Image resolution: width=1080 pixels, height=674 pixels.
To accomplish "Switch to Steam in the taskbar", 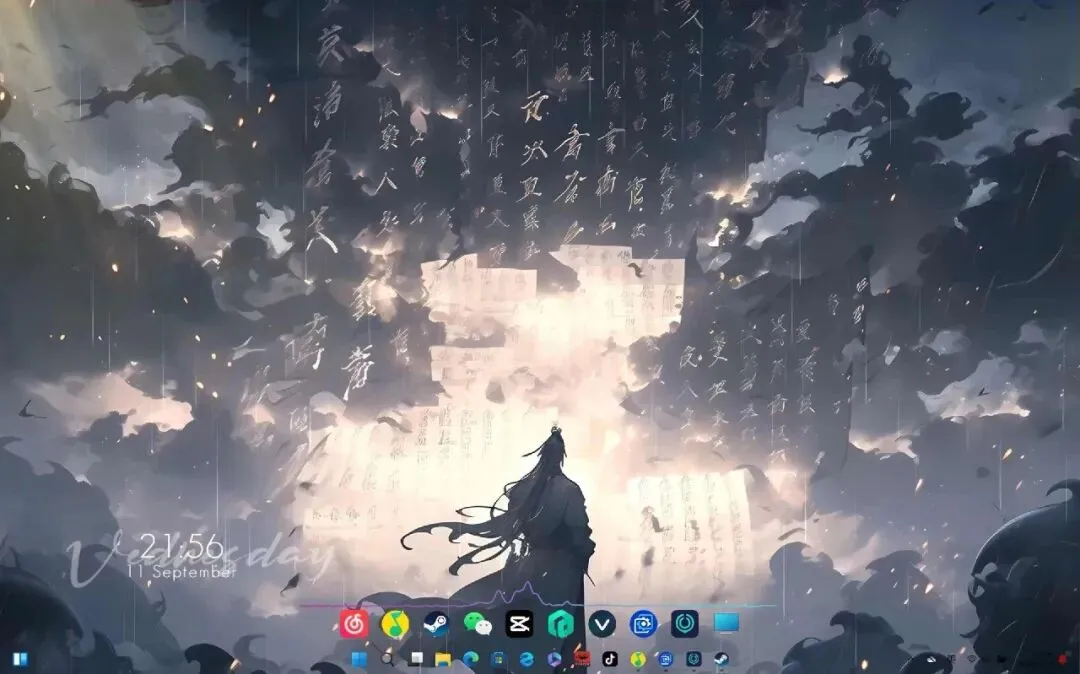I will pos(721,660).
